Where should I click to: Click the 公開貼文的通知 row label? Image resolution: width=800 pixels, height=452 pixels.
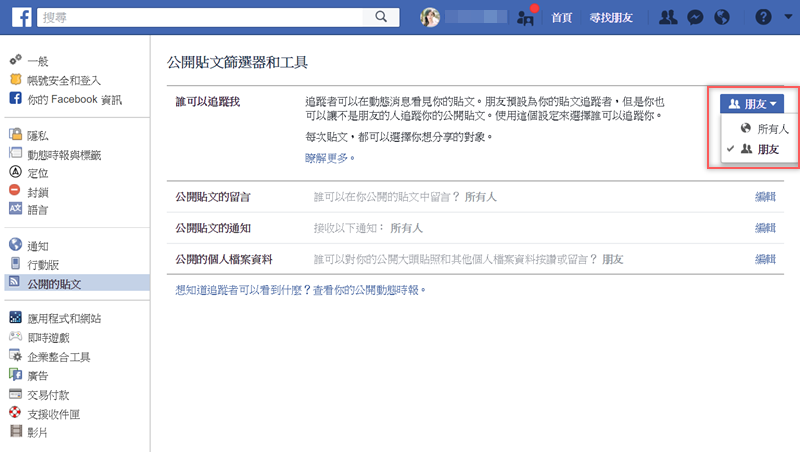pos(213,228)
